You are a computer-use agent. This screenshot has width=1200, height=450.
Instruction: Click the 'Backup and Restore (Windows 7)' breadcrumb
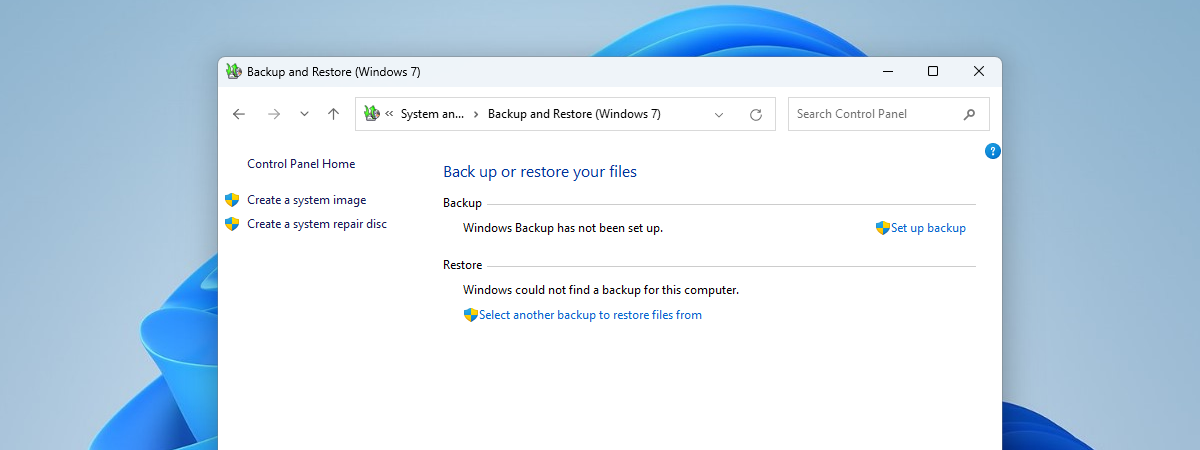pyautogui.click(x=574, y=114)
